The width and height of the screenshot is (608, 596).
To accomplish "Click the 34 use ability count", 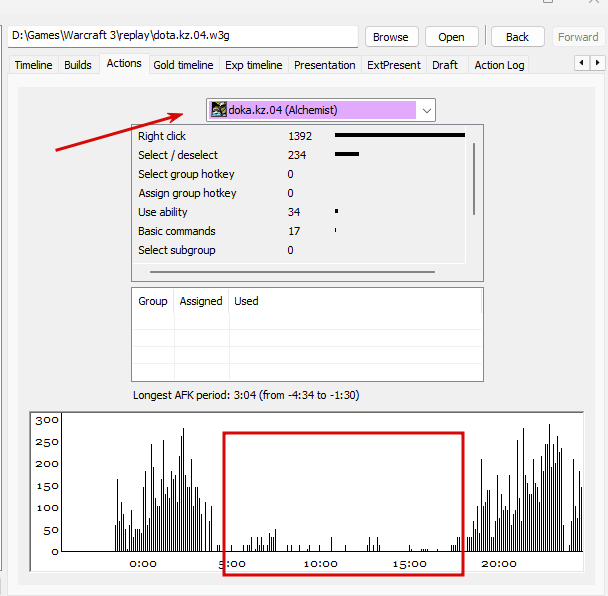I will pos(294,212).
